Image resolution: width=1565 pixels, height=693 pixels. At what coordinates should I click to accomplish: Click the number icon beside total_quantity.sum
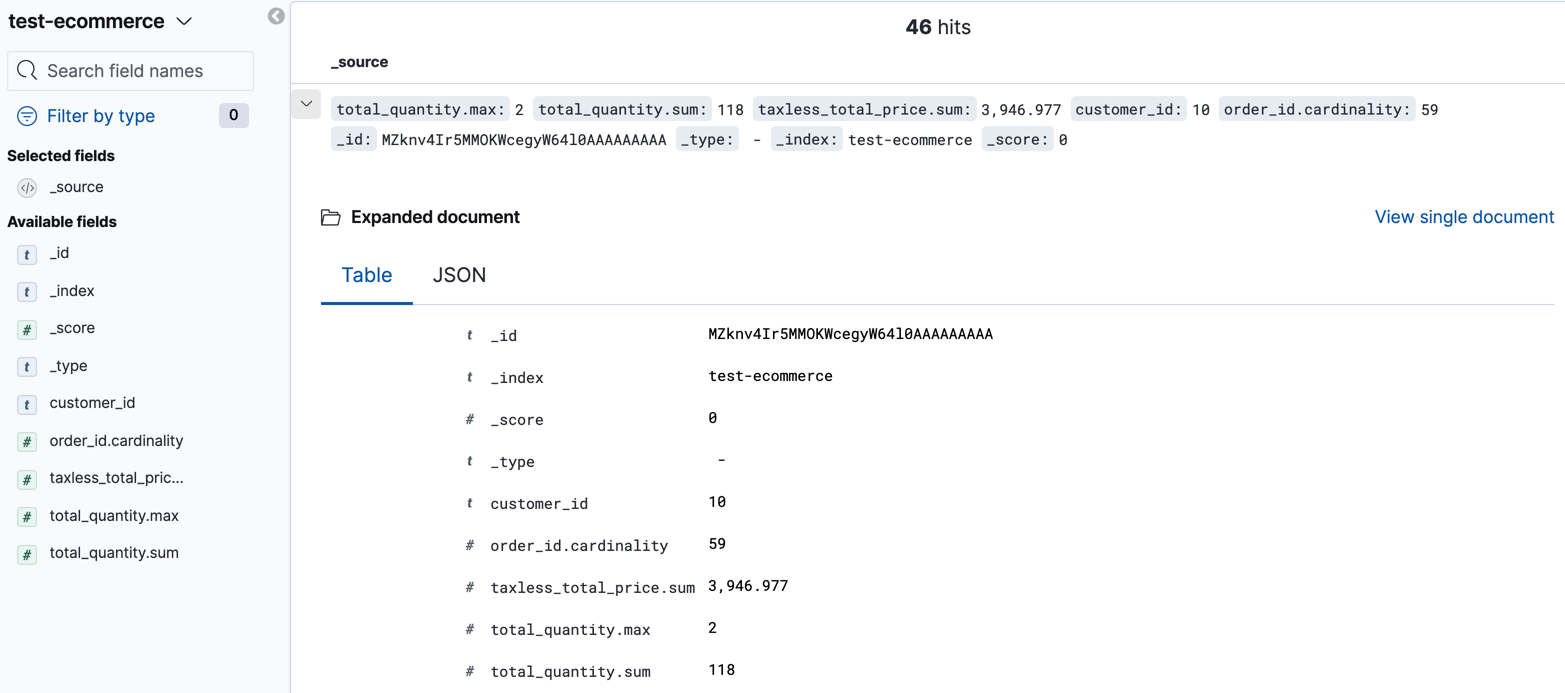pyautogui.click(x=26, y=552)
